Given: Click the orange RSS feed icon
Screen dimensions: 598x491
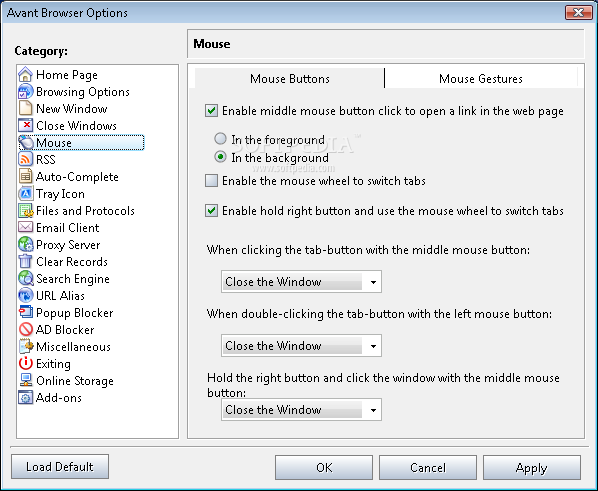Looking at the screenshot, I should point(26,159).
